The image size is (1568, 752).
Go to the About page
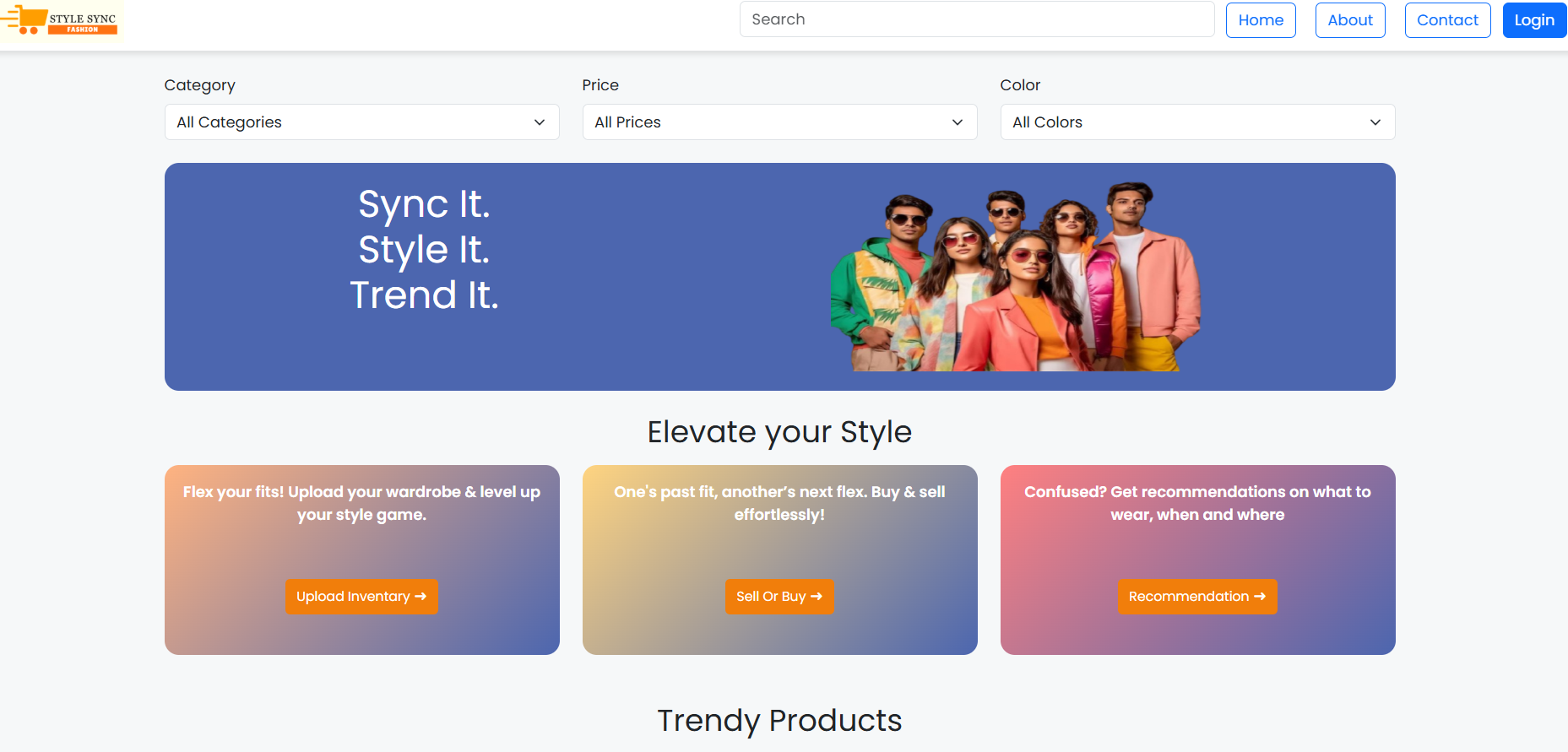tap(1350, 20)
